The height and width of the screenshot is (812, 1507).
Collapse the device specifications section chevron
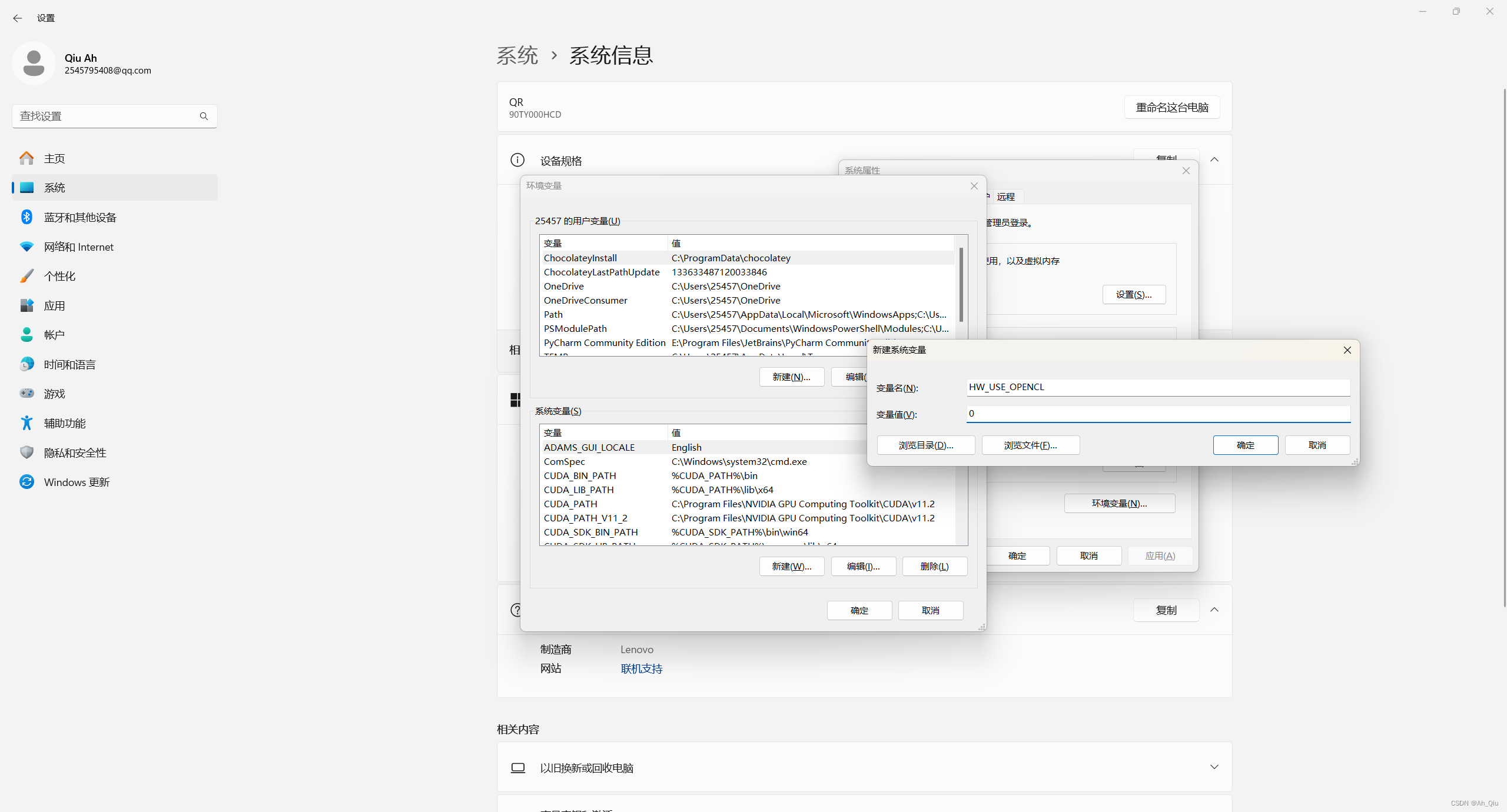click(1214, 159)
